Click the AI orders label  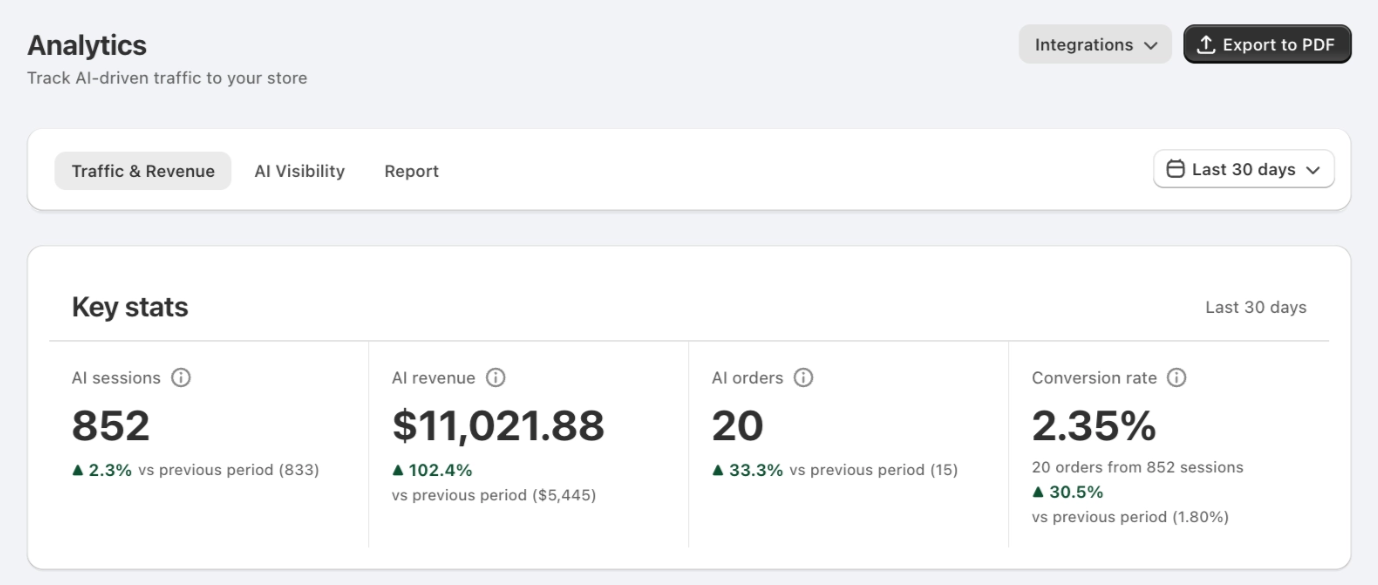748,378
